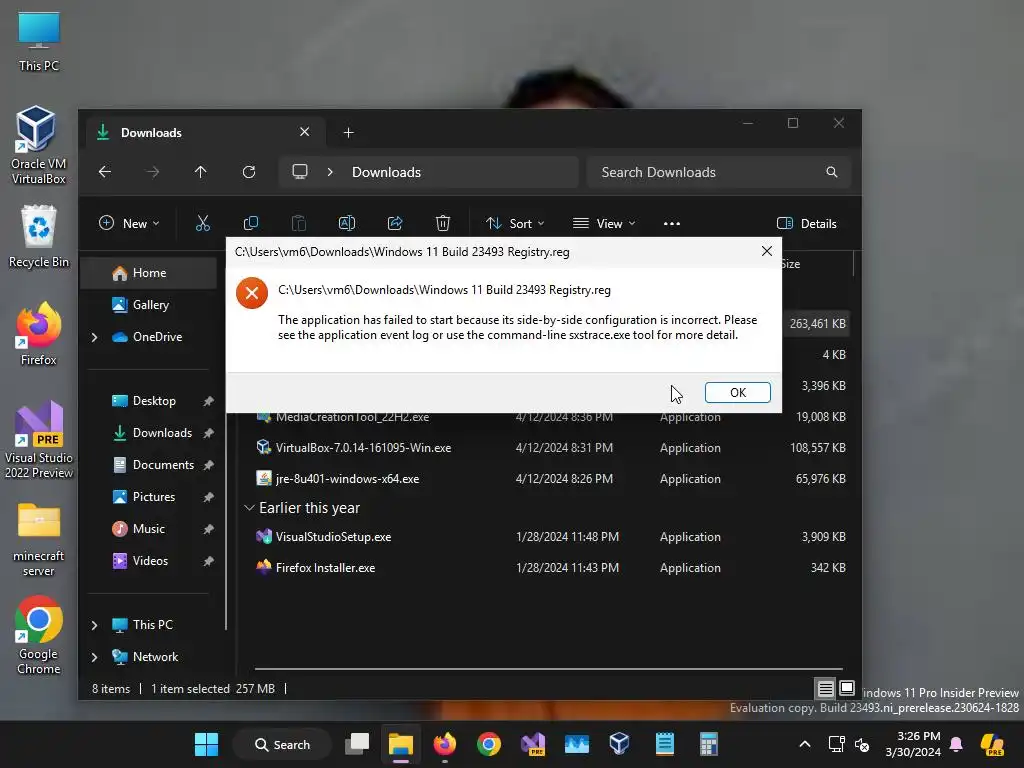Refresh the Downloads folder
The width and height of the screenshot is (1024, 768).
(249, 172)
